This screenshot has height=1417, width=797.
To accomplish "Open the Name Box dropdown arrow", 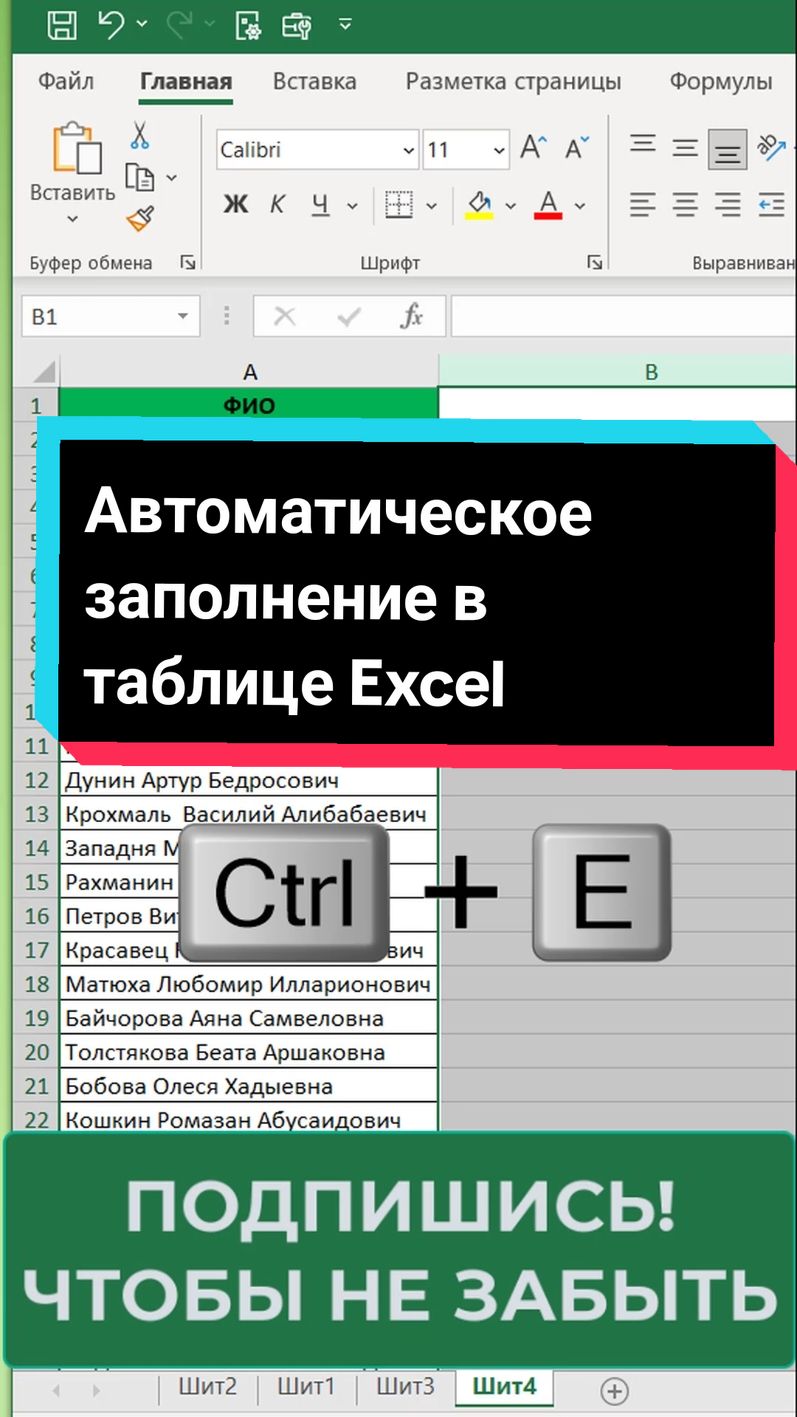I will [x=183, y=317].
